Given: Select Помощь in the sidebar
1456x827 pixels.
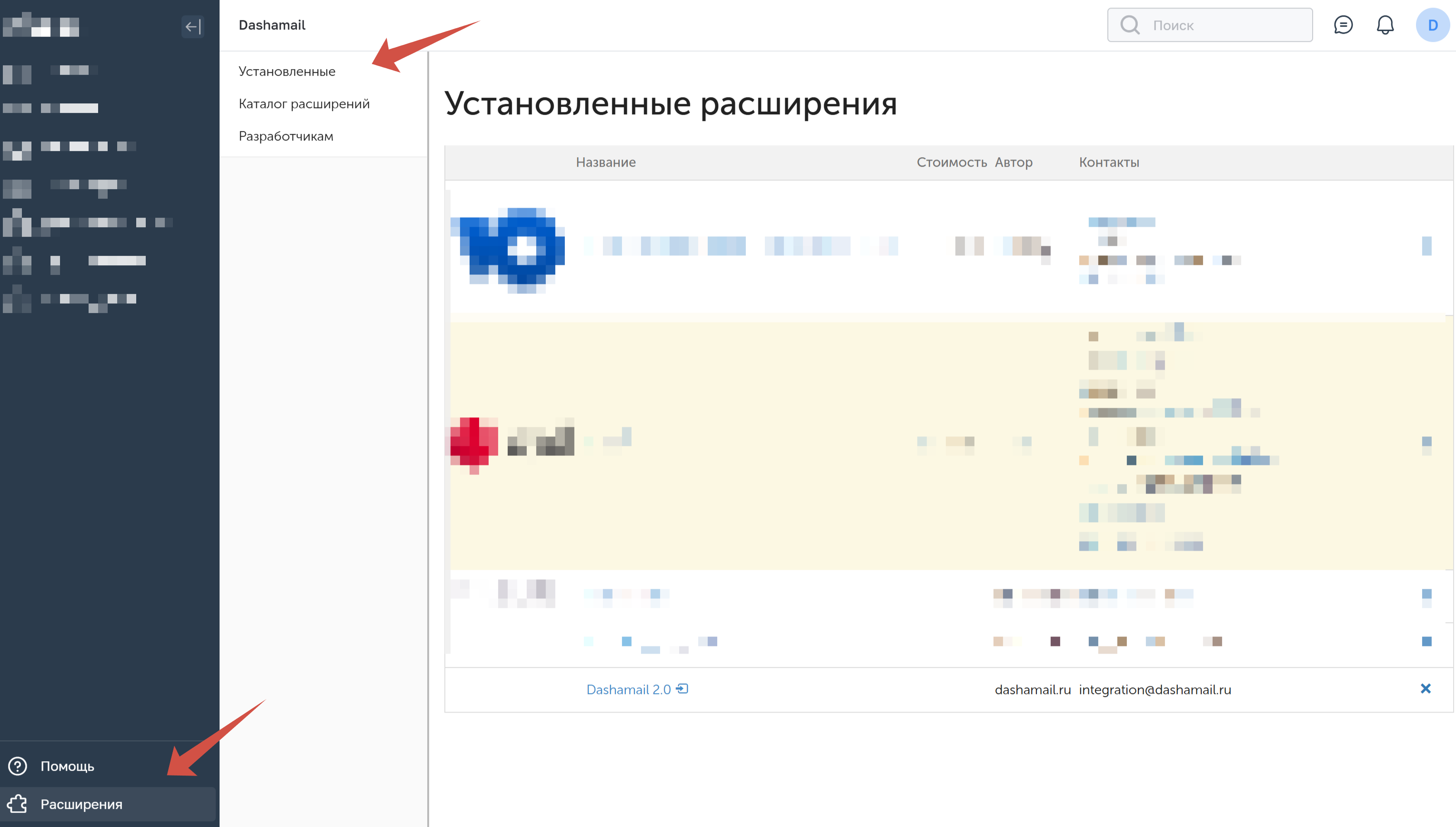Looking at the screenshot, I should click(x=108, y=766).
